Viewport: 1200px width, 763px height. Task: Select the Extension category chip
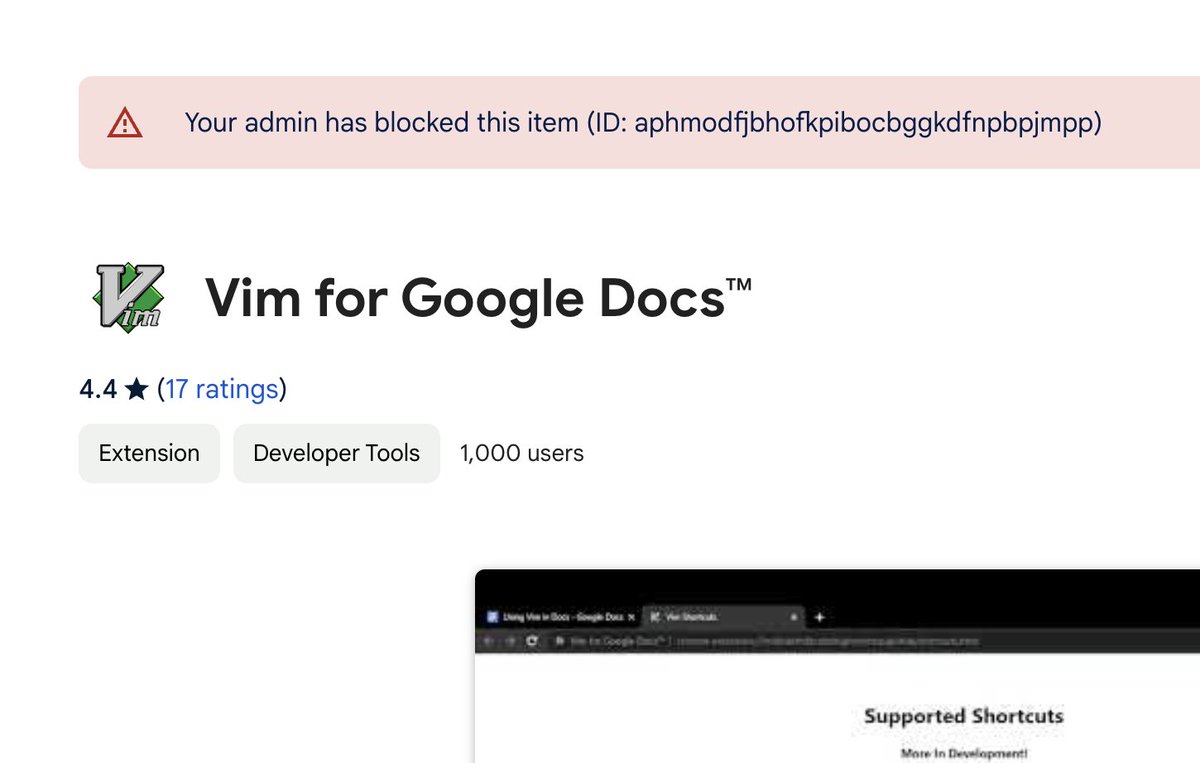149,453
